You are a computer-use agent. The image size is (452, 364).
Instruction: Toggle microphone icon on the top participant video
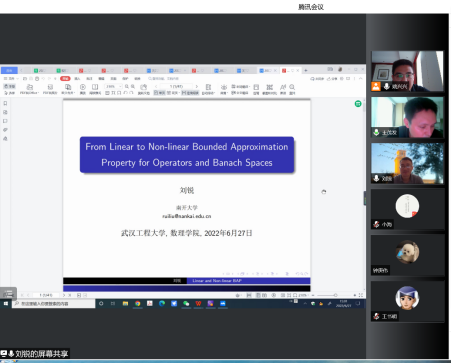[x=387, y=86]
